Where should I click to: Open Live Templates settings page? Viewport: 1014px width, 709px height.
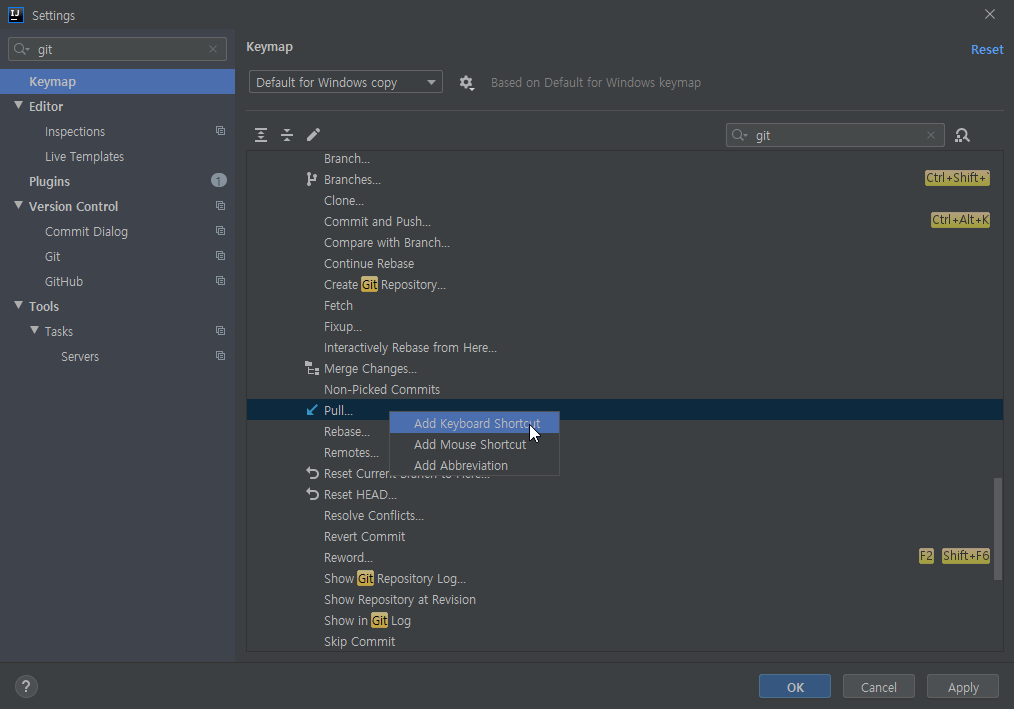coord(84,157)
